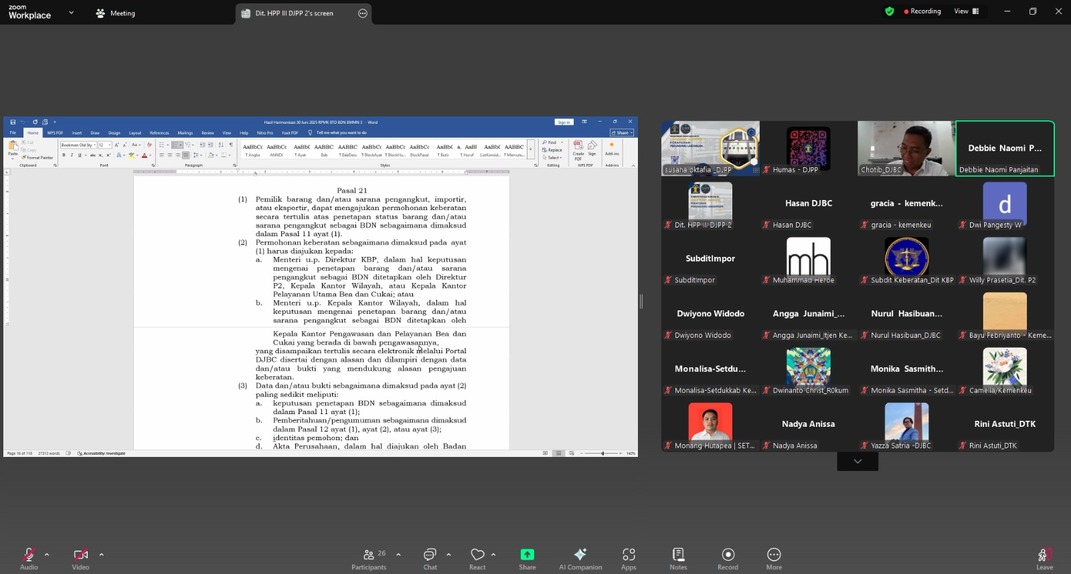1071x574 pixels.
Task: Expand video options arrow next to Video
Action: click(x=101, y=554)
